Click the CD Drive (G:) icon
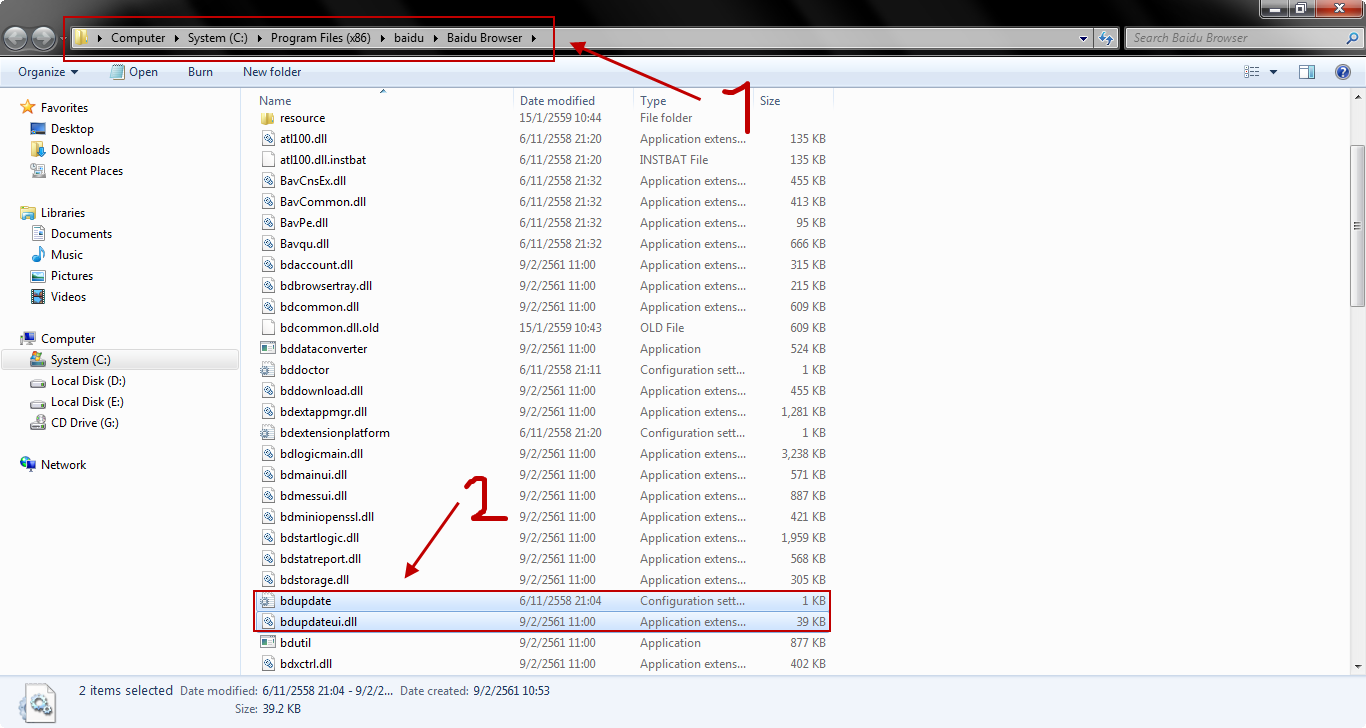The image size is (1366, 728). pos(38,423)
